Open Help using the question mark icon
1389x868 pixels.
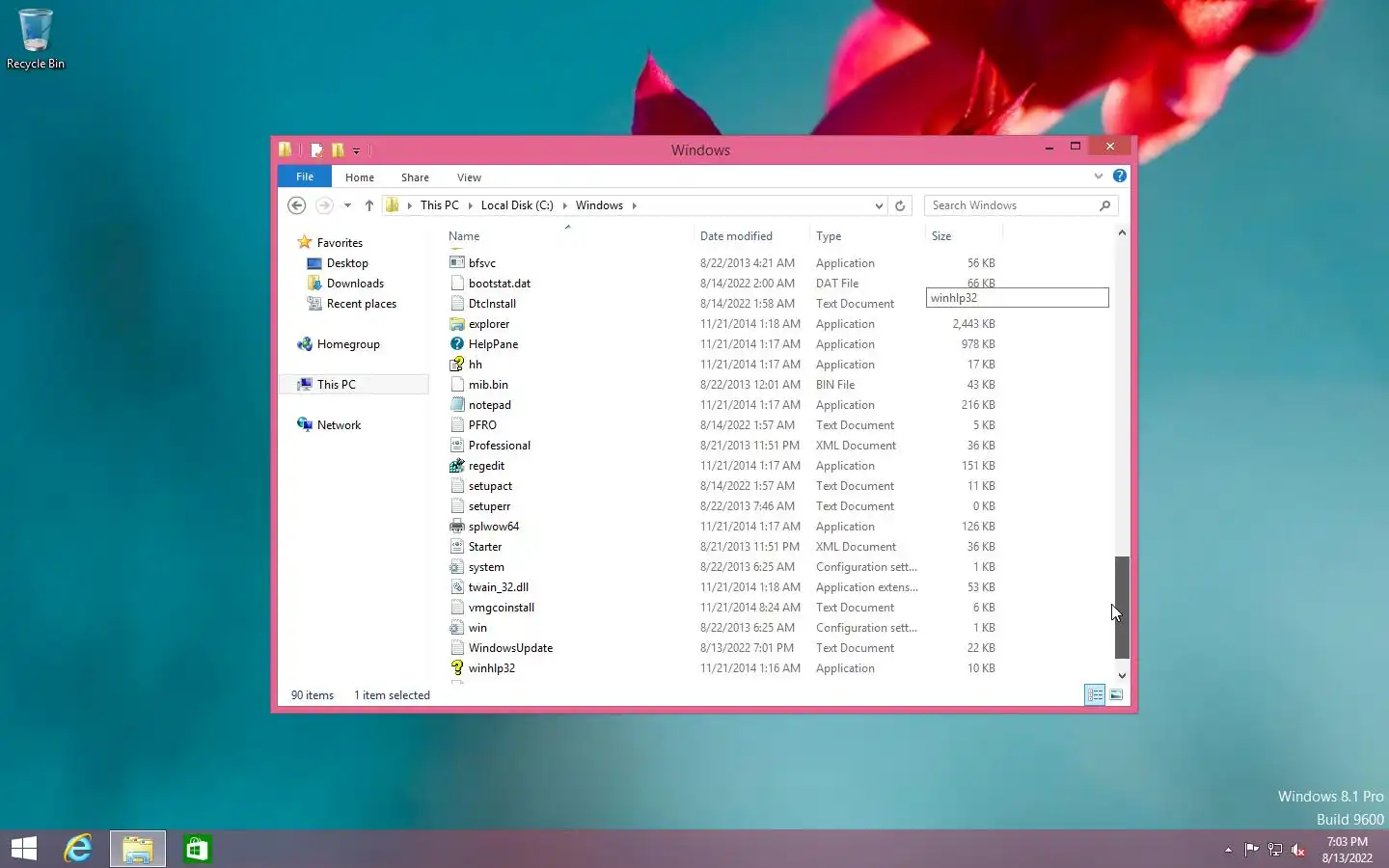(1119, 176)
